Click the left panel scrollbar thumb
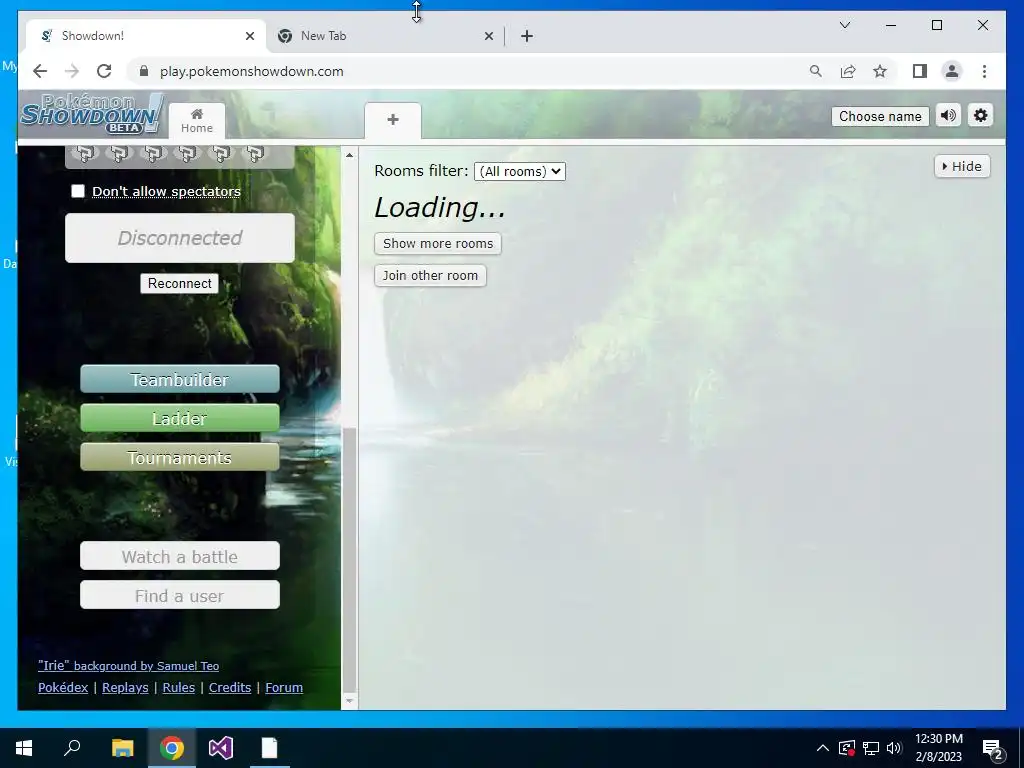1024x768 pixels. tap(349, 558)
